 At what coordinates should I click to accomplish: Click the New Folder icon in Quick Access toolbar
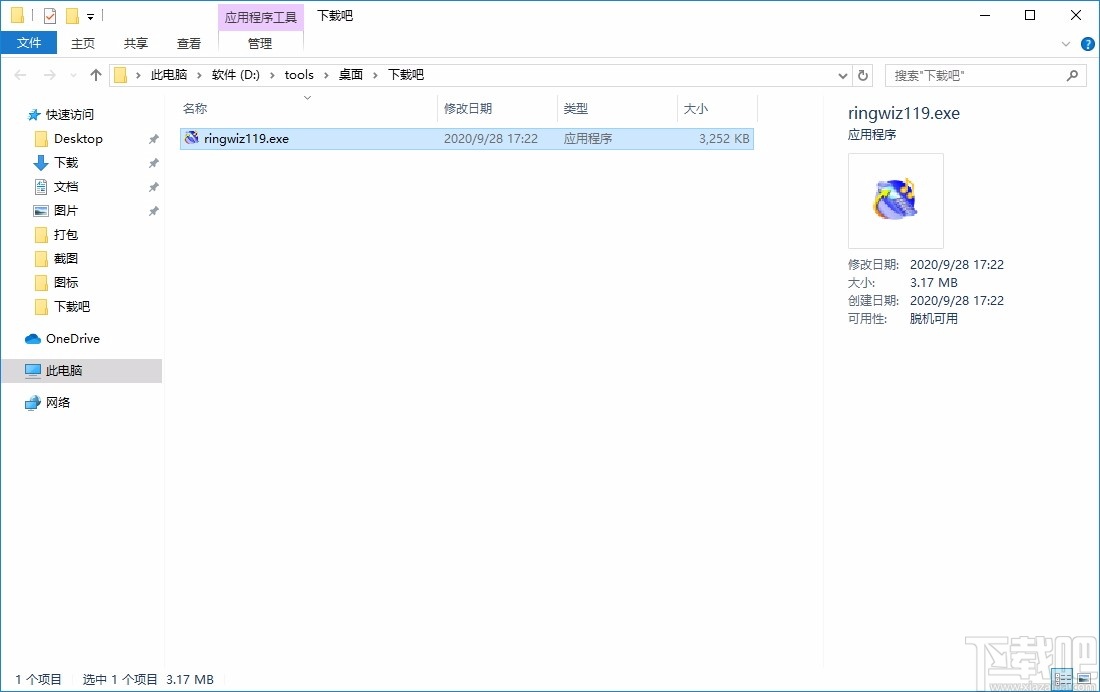click(72, 15)
